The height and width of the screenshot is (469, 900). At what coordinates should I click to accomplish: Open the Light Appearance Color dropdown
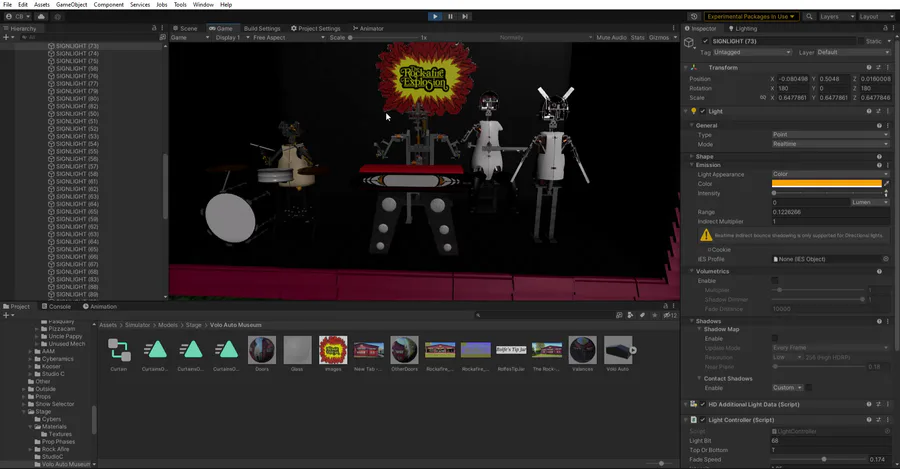pyautogui.click(x=830, y=174)
